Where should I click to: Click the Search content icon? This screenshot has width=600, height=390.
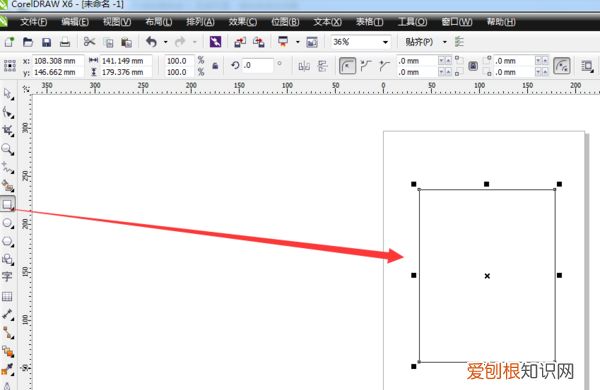pyautogui.click(x=215, y=41)
